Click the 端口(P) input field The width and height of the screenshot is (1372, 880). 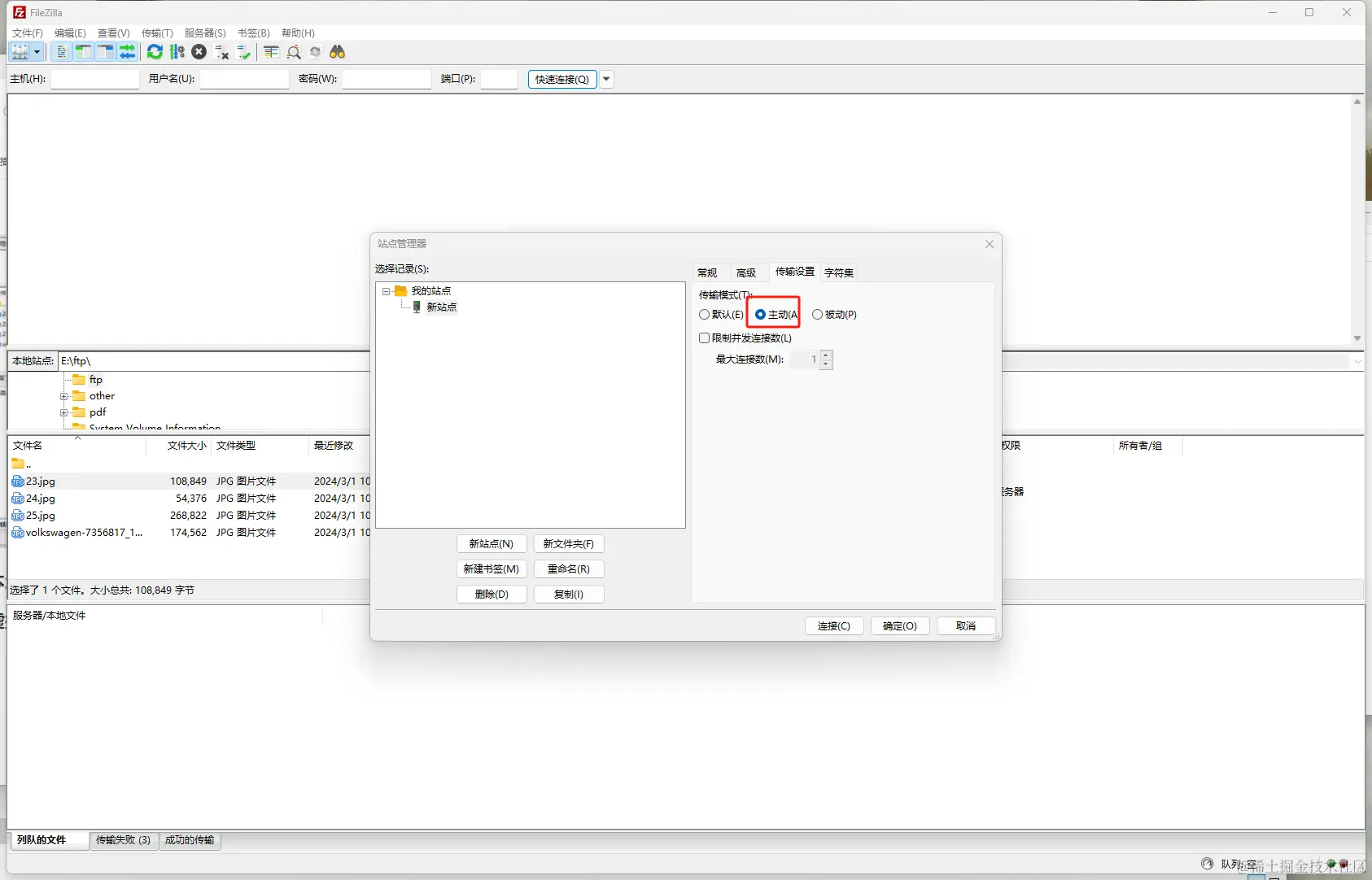click(x=499, y=79)
